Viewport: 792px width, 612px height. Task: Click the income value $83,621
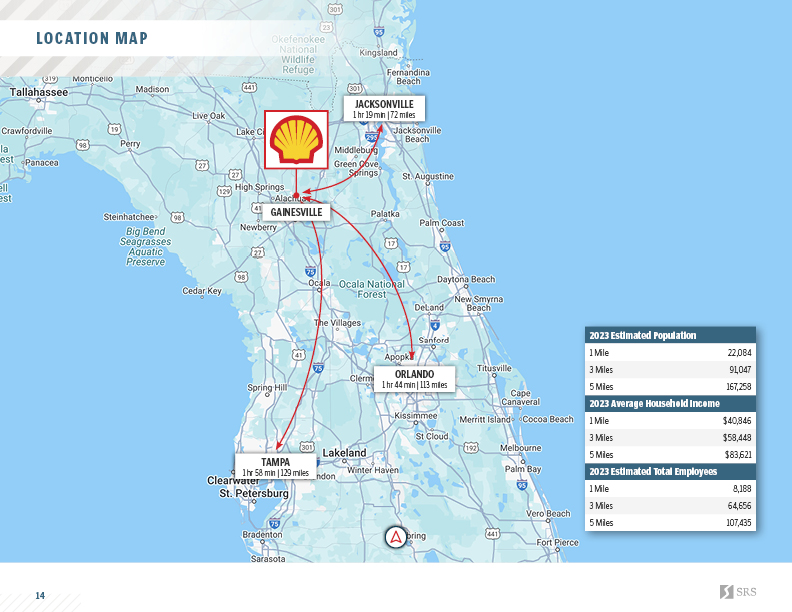click(x=738, y=455)
